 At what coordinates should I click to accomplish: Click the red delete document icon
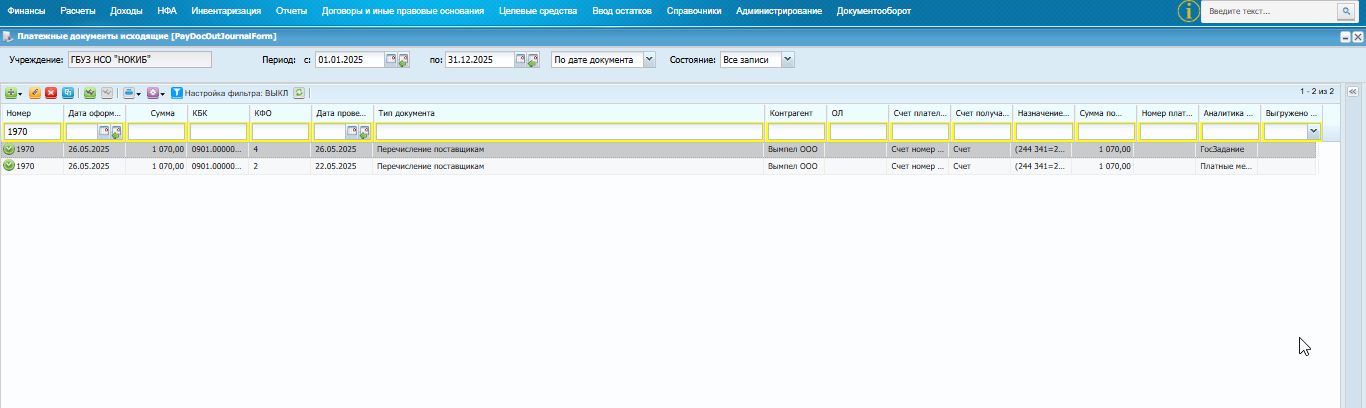pyautogui.click(x=51, y=93)
